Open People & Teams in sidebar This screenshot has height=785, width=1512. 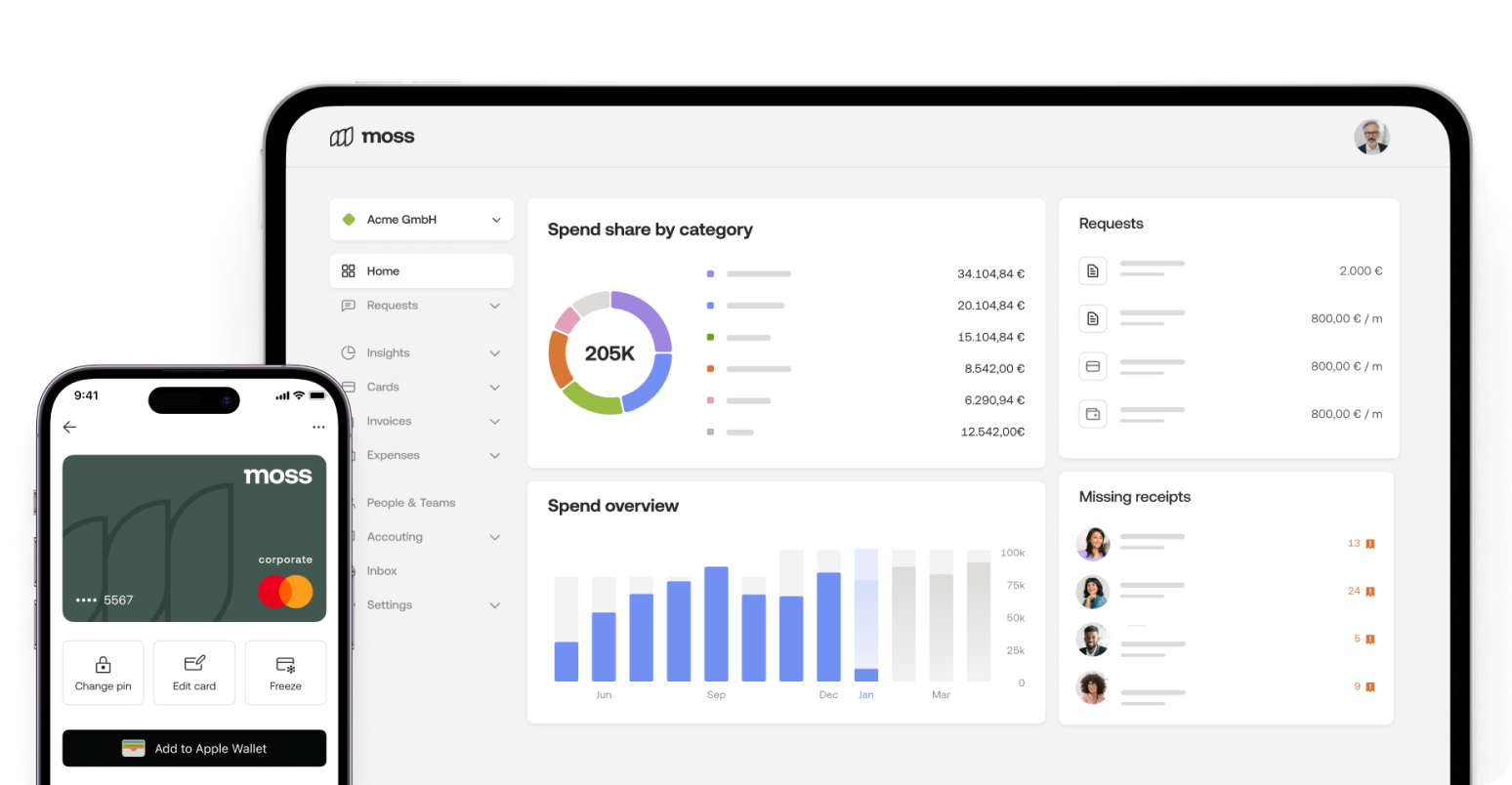[x=411, y=503]
